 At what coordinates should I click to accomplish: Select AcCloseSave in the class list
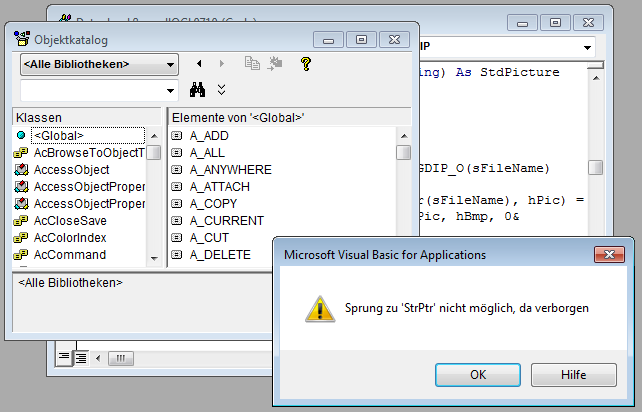click(x=70, y=221)
